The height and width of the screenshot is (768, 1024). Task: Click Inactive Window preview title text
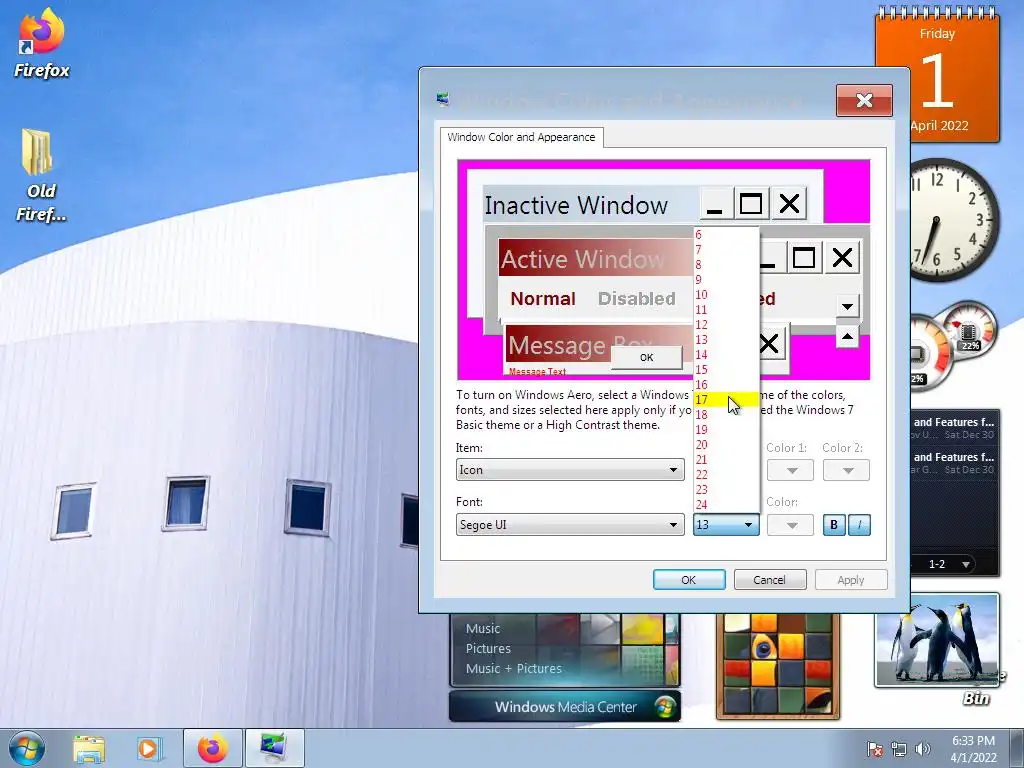click(576, 205)
